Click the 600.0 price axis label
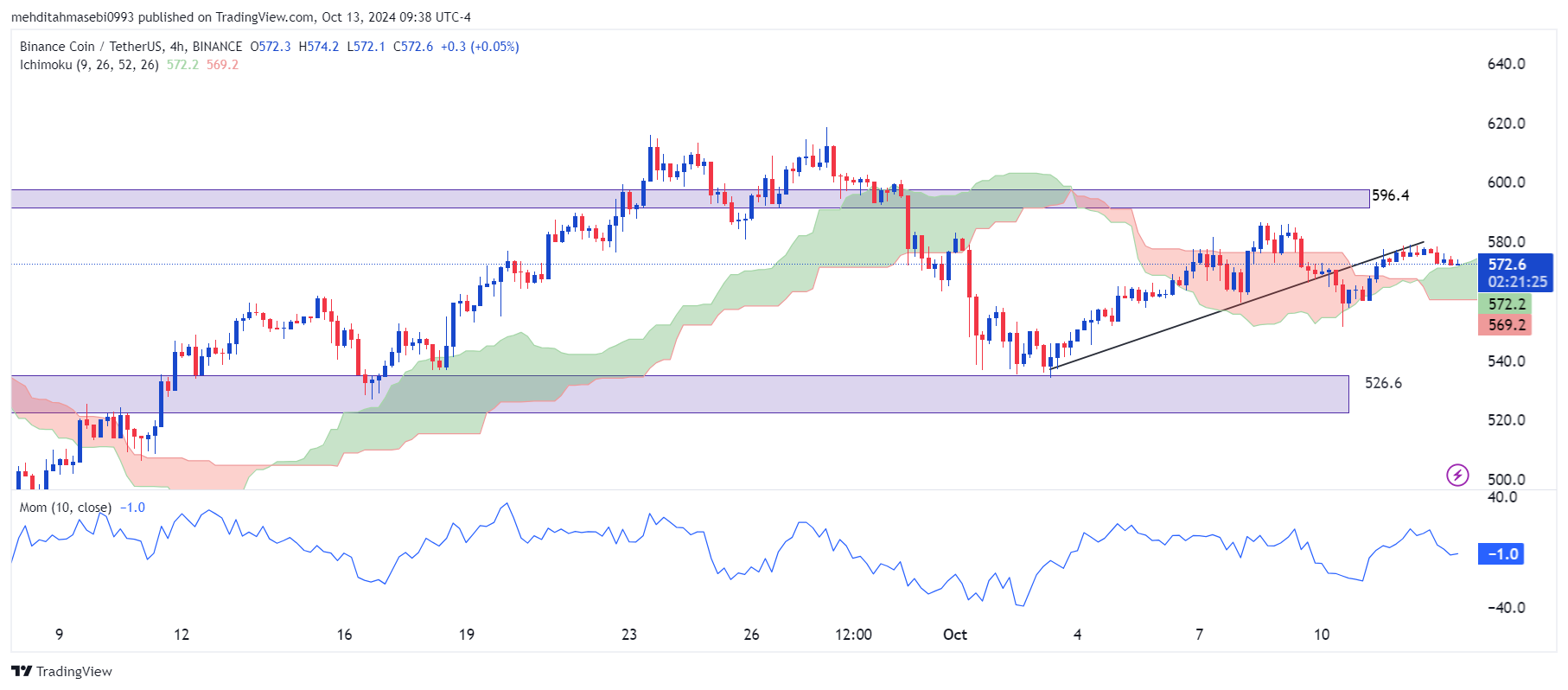1568x690 pixels. click(1506, 182)
